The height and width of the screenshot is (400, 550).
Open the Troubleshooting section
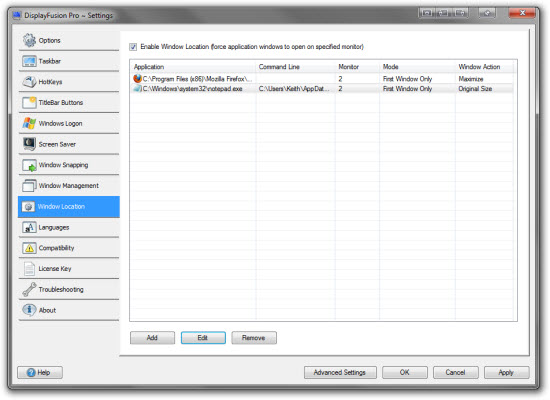pyautogui.click(x=69, y=289)
